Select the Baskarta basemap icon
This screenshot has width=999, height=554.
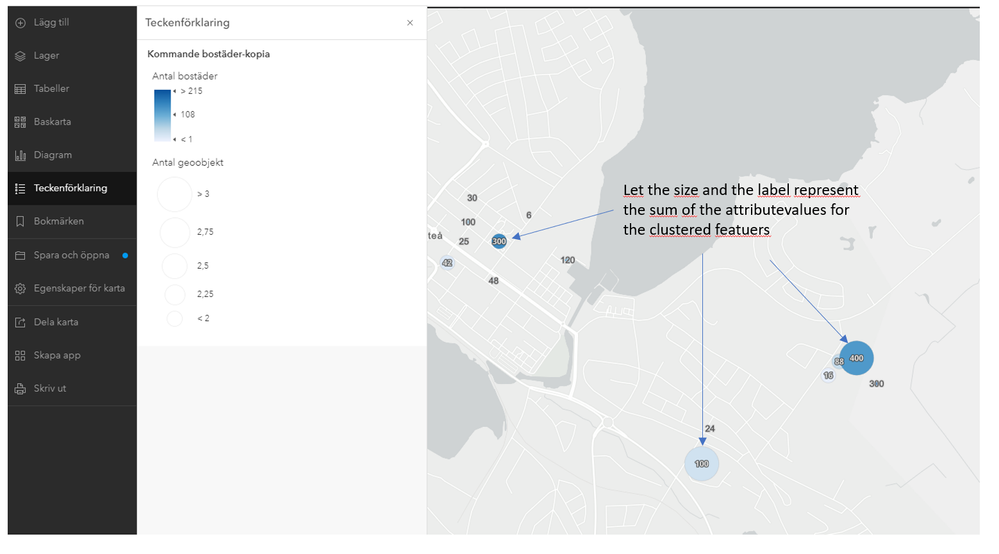coord(20,122)
